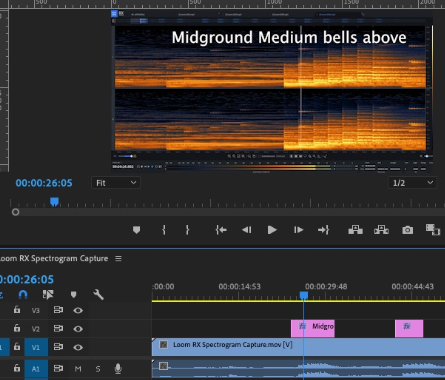
Task: Open the Fit zoom level dropdown
Action: pyautogui.click(x=116, y=183)
